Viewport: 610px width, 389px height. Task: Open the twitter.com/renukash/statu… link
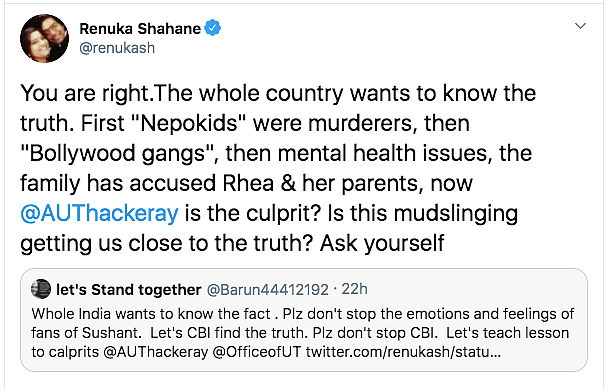click(403, 352)
